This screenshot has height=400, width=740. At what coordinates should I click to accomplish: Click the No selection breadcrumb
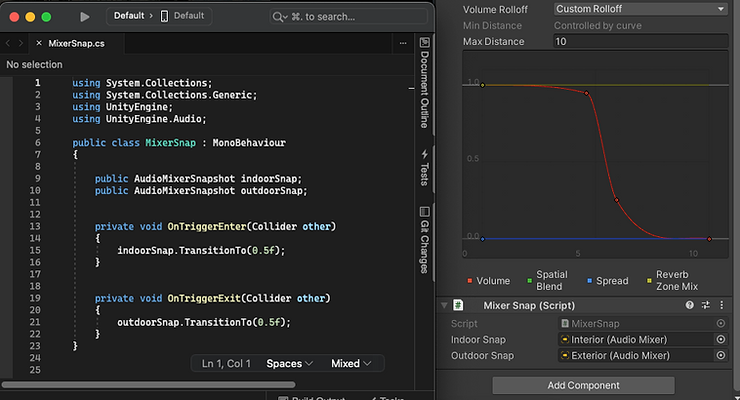[x=34, y=65]
